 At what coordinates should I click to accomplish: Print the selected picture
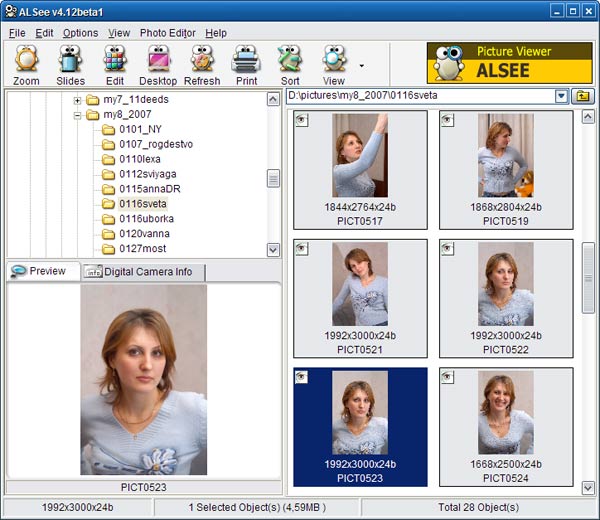[x=246, y=65]
